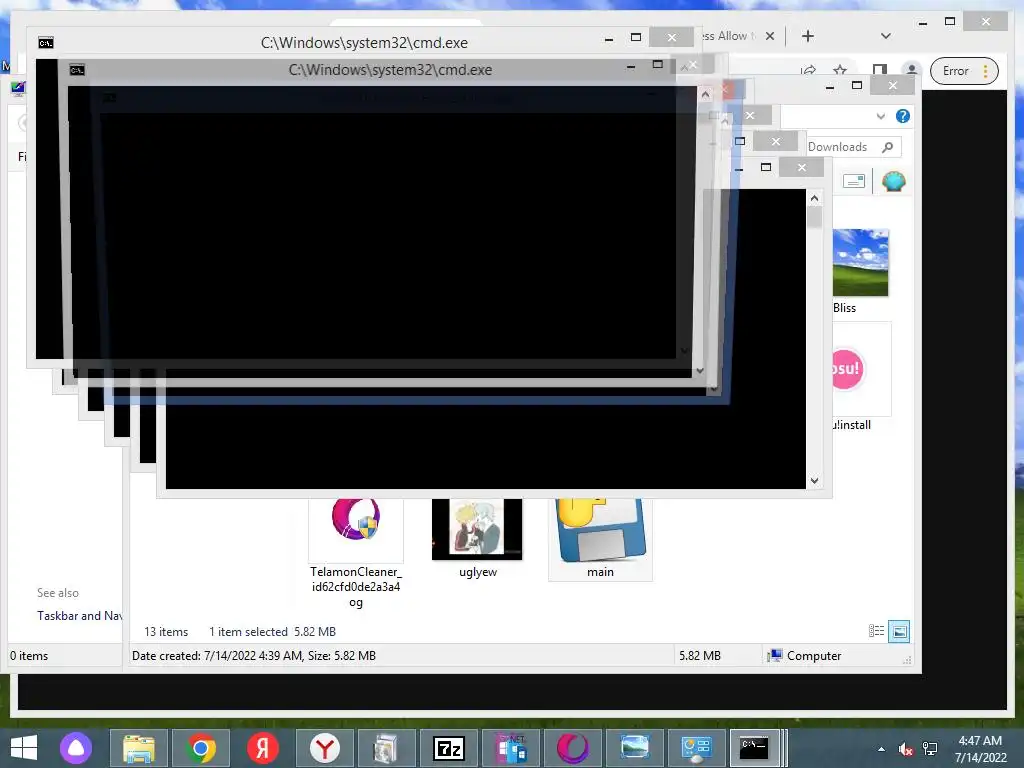
Task: Switch to the cmd.exe taskbar button
Action: point(754,748)
